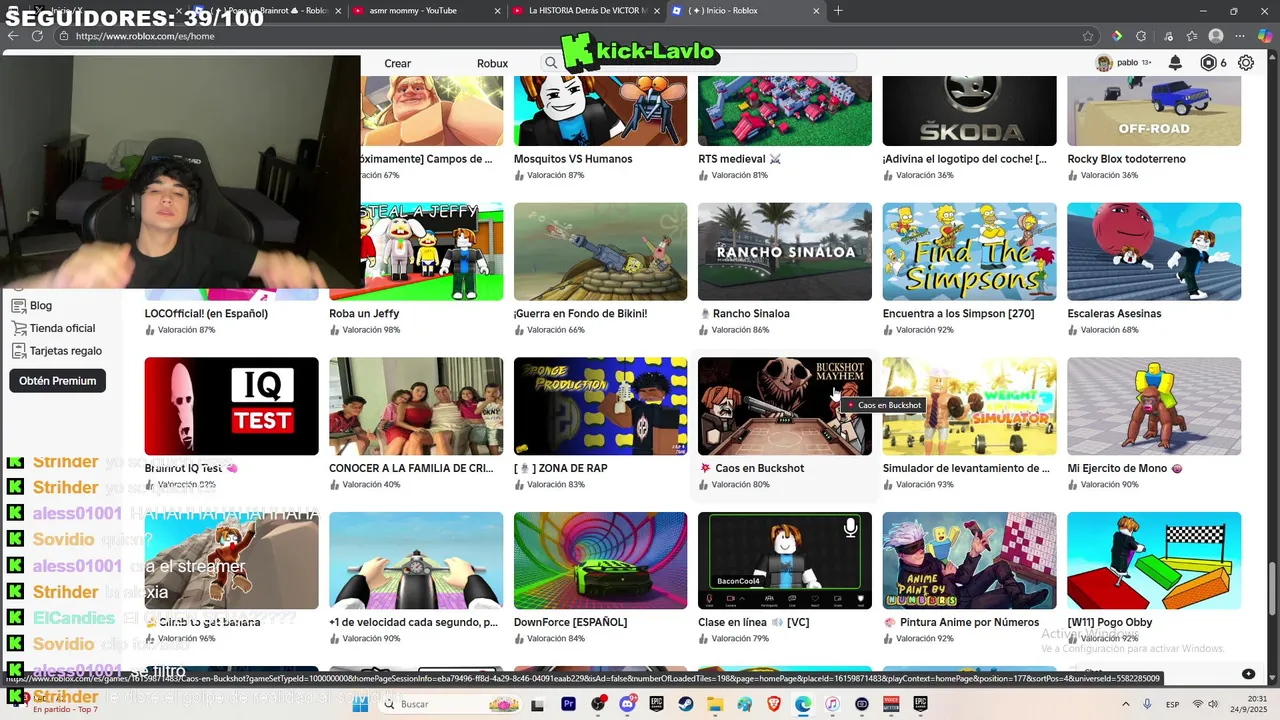The width and height of the screenshot is (1280, 720).
Task: Open Clase en línea [VC] thumbnail
Action: (x=785, y=560)
